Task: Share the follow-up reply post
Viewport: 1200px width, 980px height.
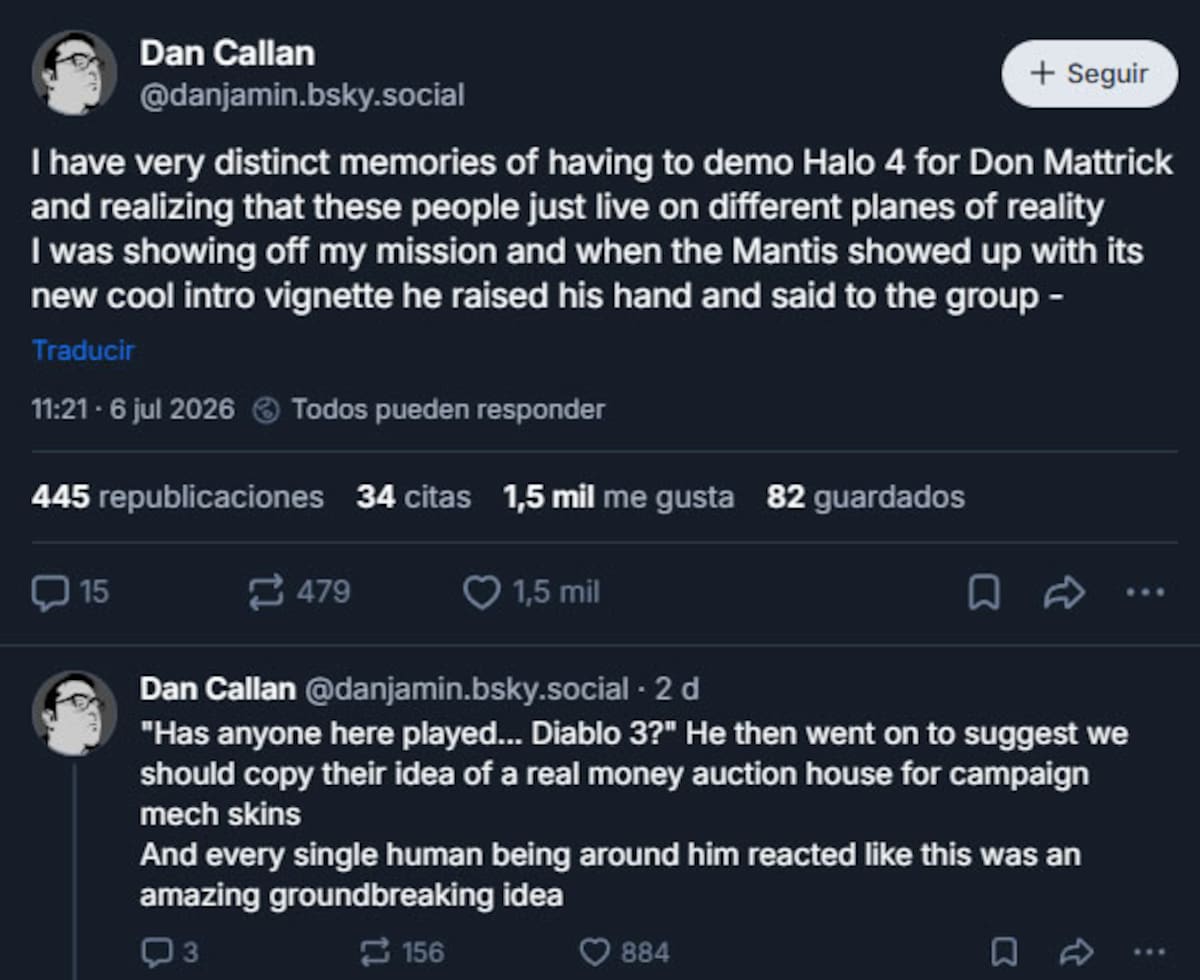Action: [x=1074, y=951]
